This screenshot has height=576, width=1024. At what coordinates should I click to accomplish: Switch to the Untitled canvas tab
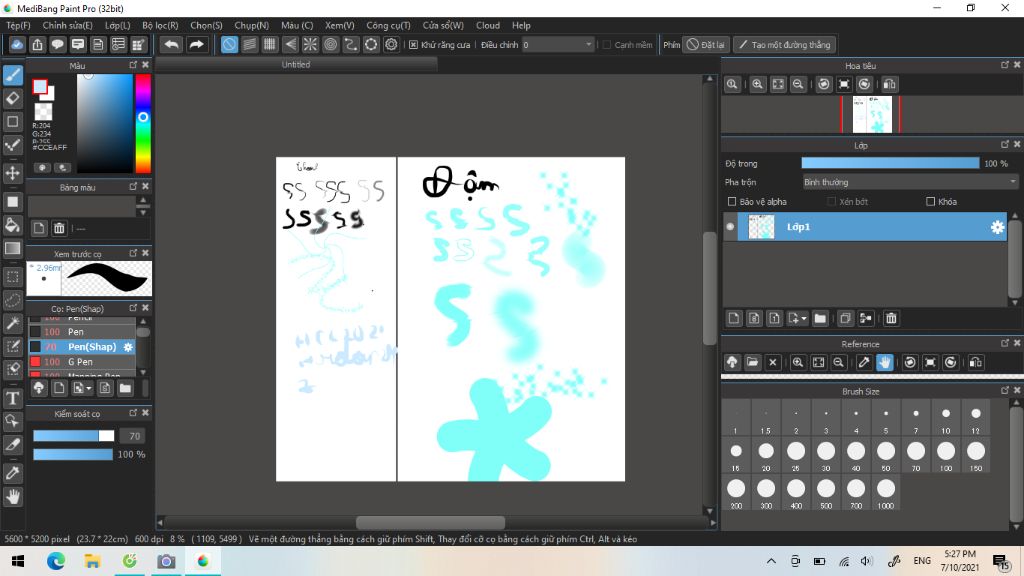(296, 65)
